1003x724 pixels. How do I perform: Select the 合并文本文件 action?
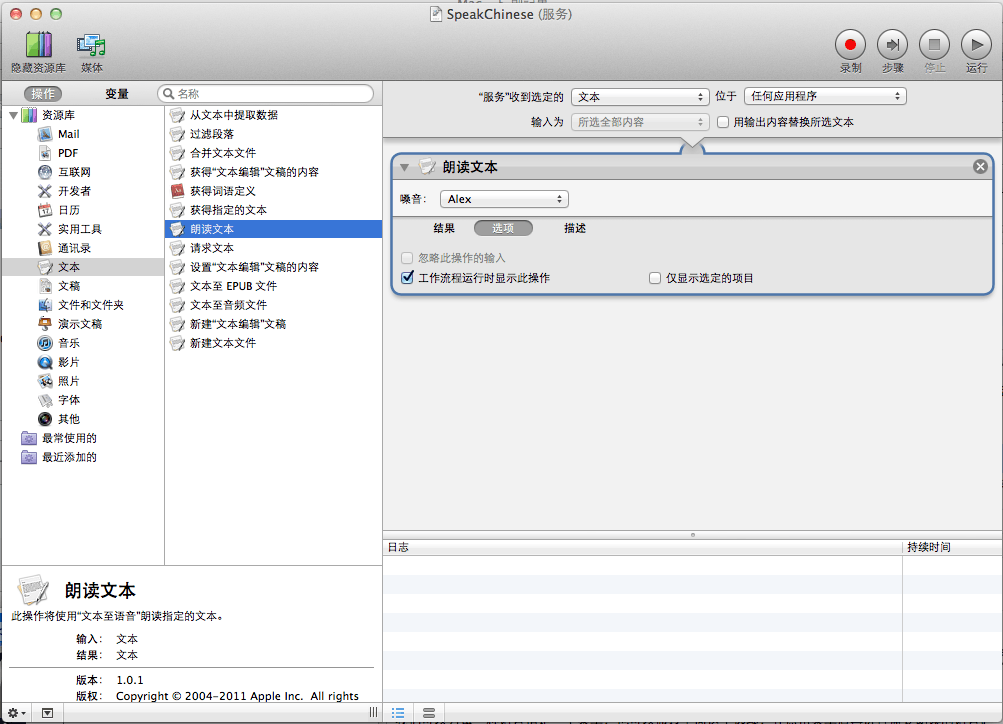pos(274,153)
